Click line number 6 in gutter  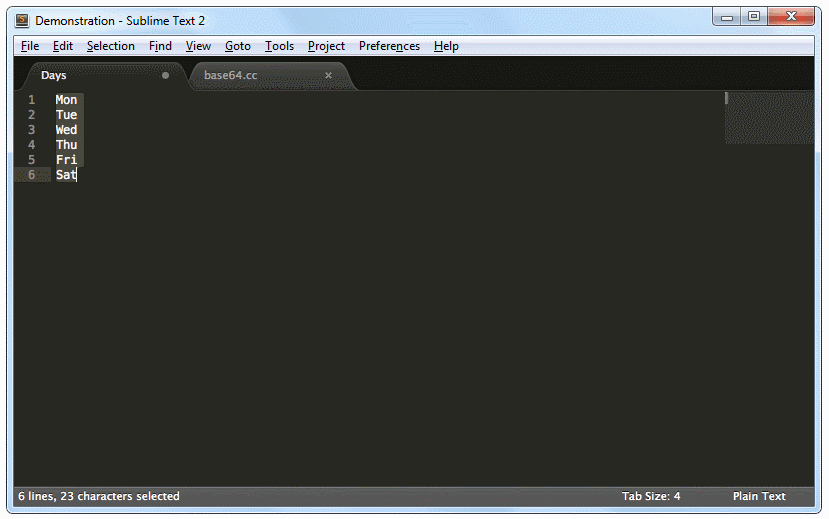click(32, 174)
